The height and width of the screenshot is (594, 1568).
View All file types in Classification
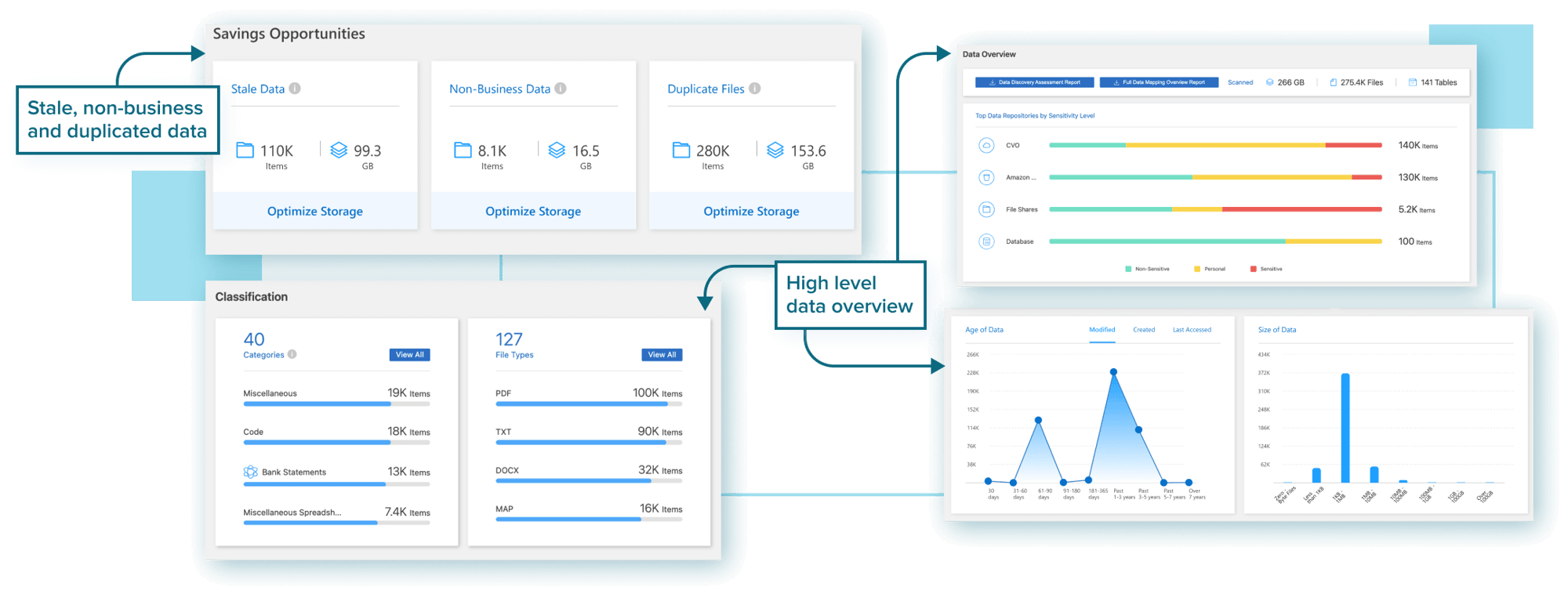tap(662, 355)
